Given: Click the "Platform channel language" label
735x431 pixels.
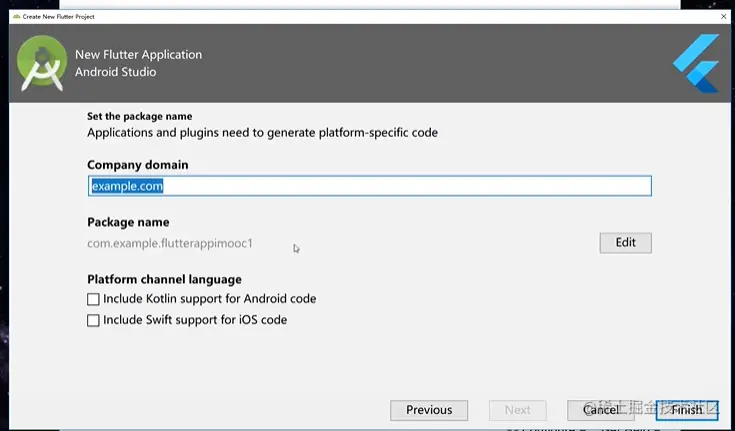Looking at the screenshot, I should [x=164, y=279].
